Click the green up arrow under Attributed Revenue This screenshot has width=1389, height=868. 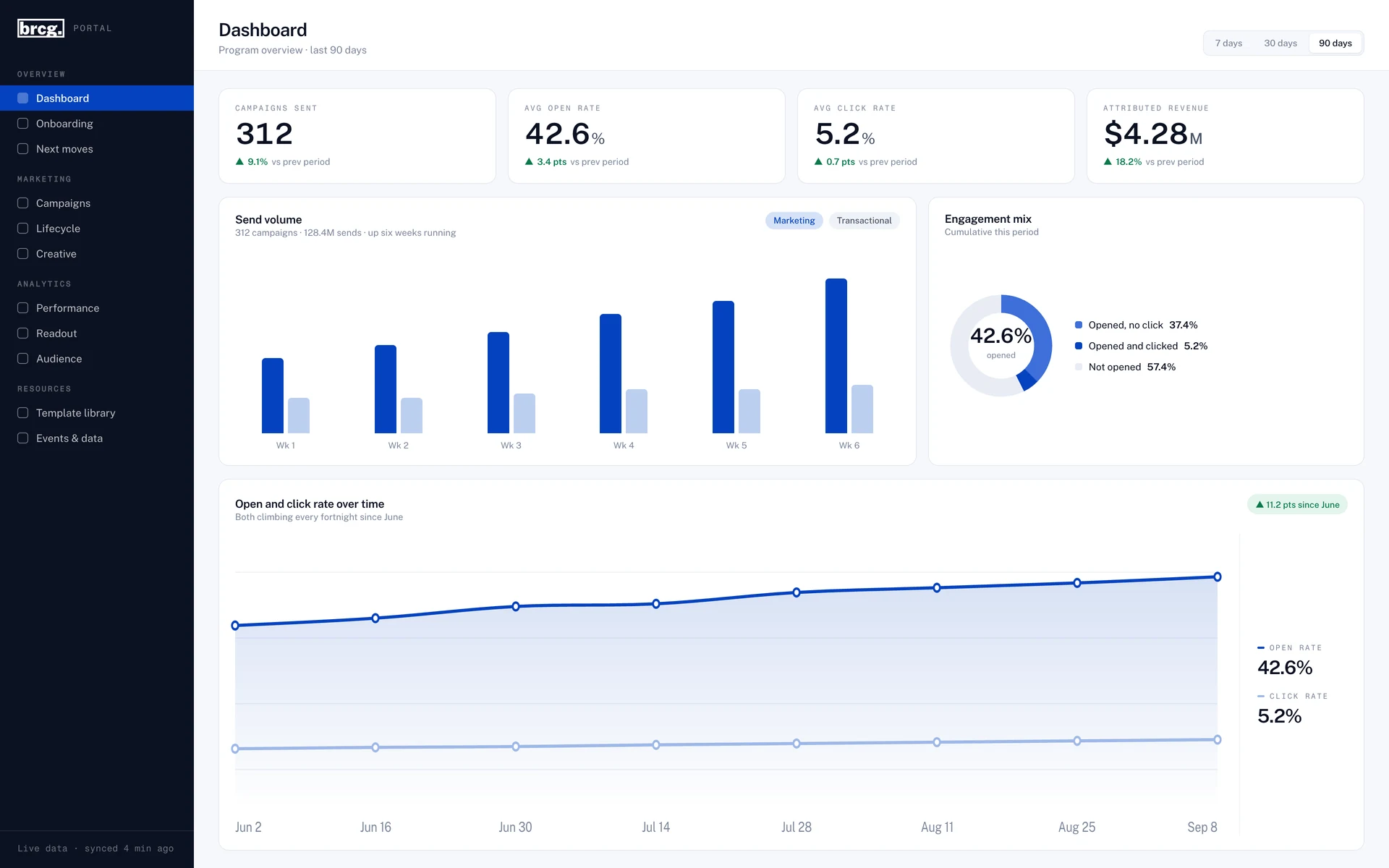pyautogui.click(x=1108, y=161)
